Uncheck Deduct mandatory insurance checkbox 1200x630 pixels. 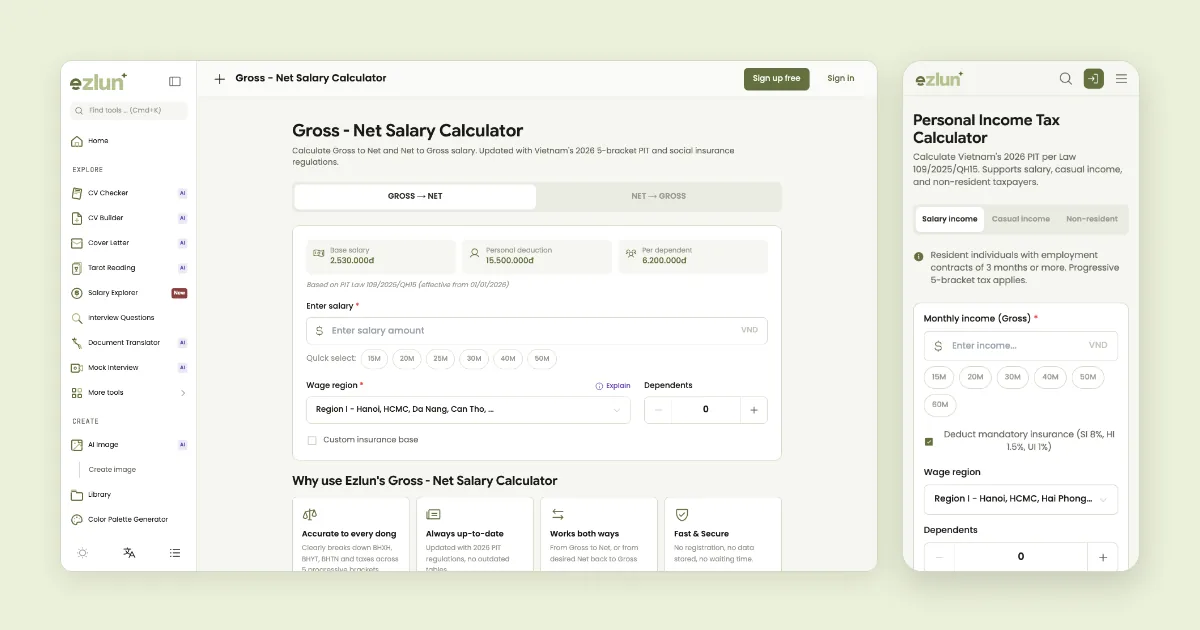[929, 441]
